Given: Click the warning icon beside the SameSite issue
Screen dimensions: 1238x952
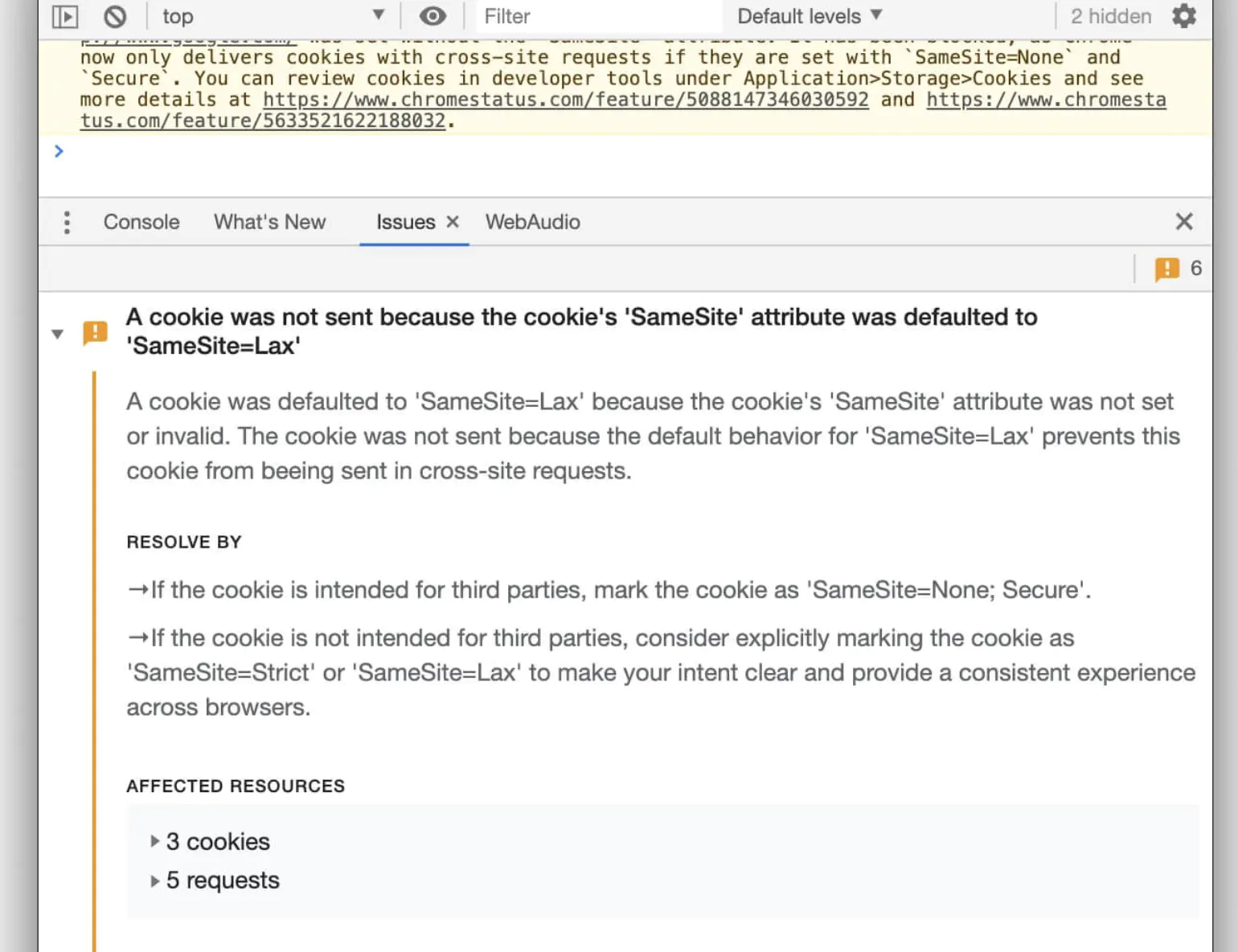Looking at the screenshot, I should [x=95, y=332].
